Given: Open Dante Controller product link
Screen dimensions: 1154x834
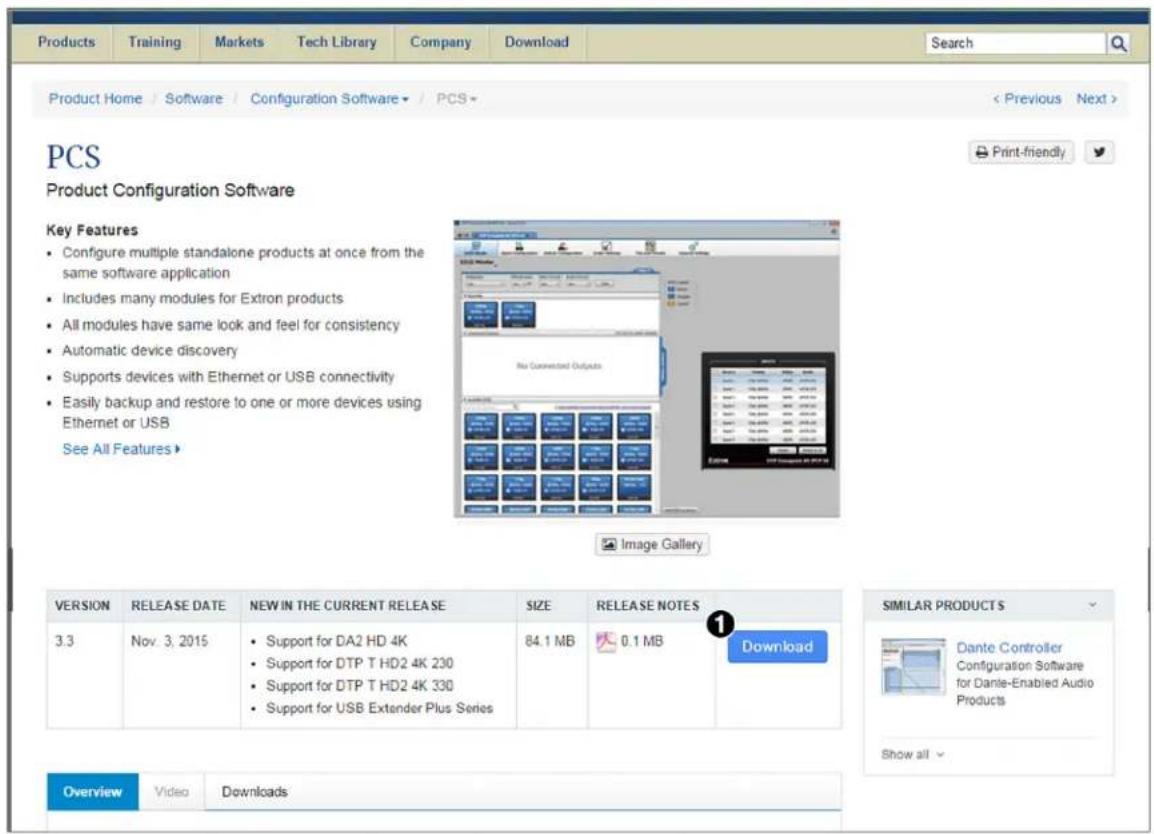Looking at the screenshot, I should [x=1009, y=648].
